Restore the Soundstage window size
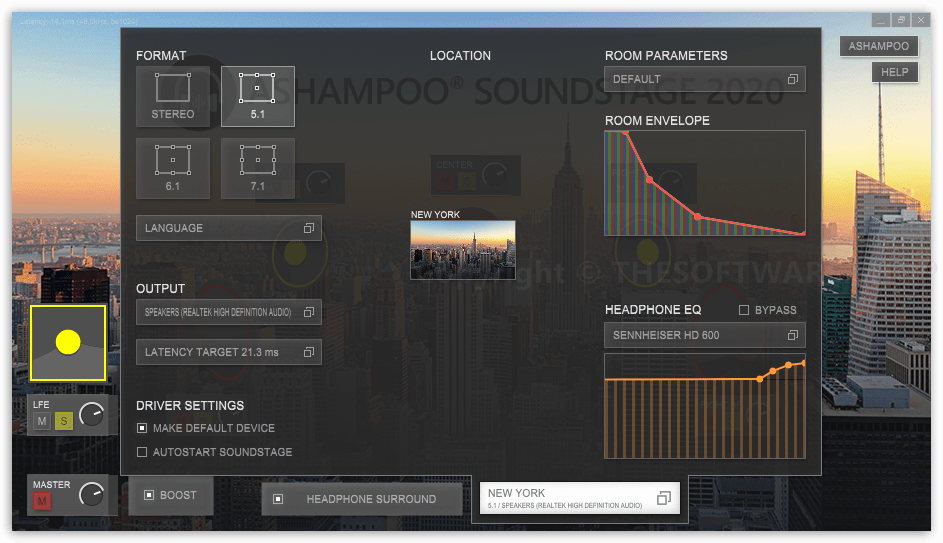The image size is (943, 543). pos(901,20)
